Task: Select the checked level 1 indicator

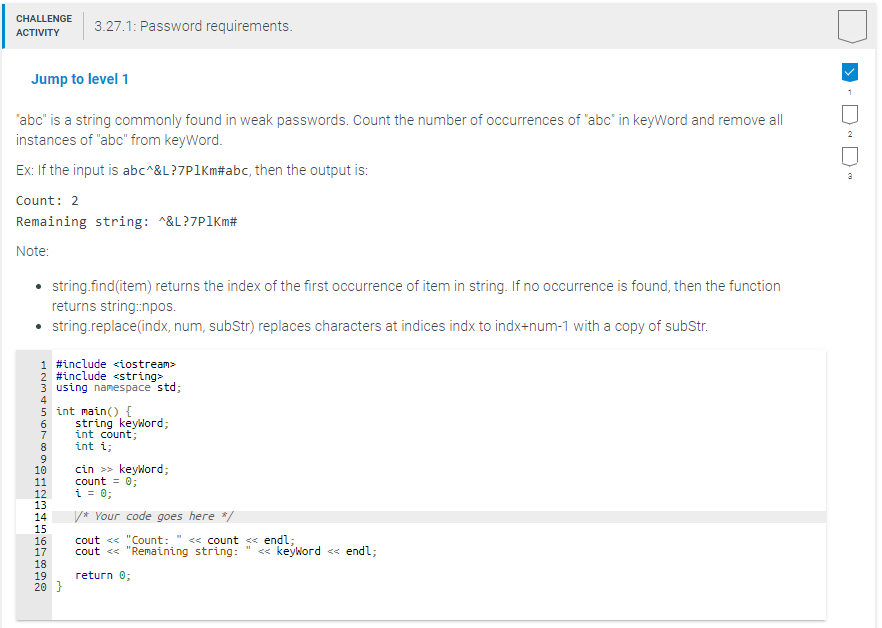Action: click(849, 72)
